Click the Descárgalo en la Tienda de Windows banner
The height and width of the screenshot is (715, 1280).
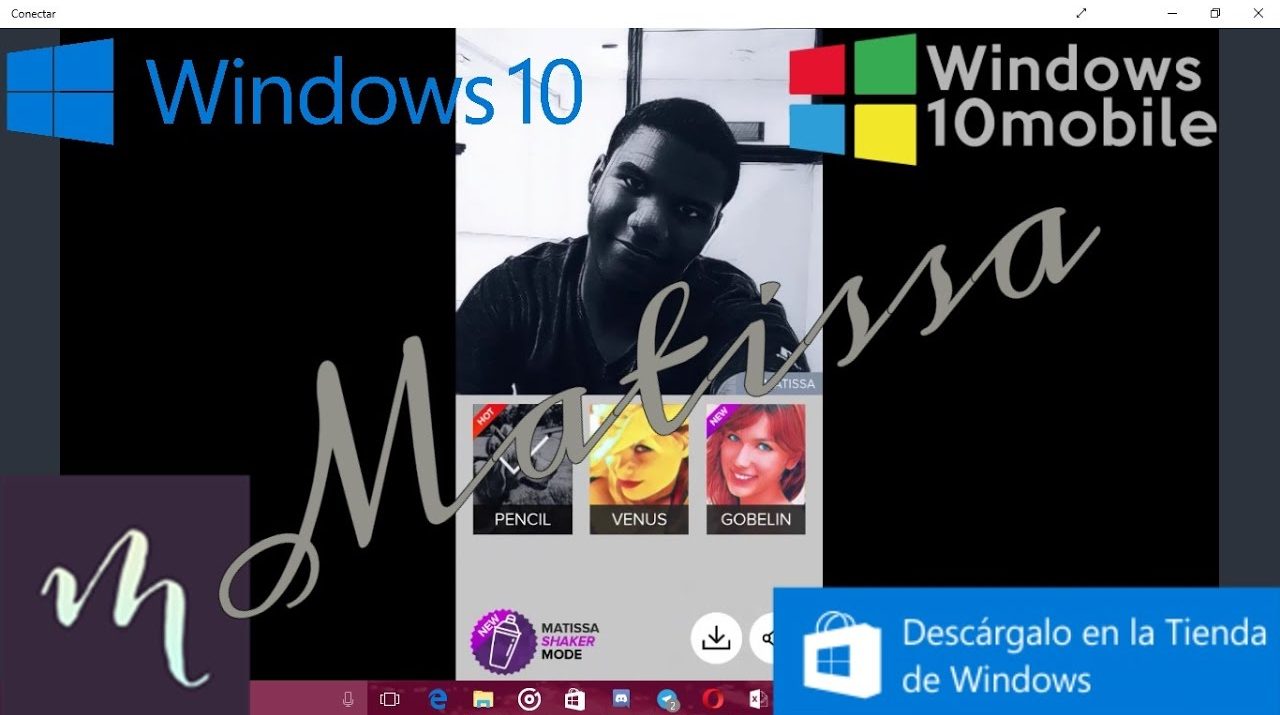[x=1026, y=651]
